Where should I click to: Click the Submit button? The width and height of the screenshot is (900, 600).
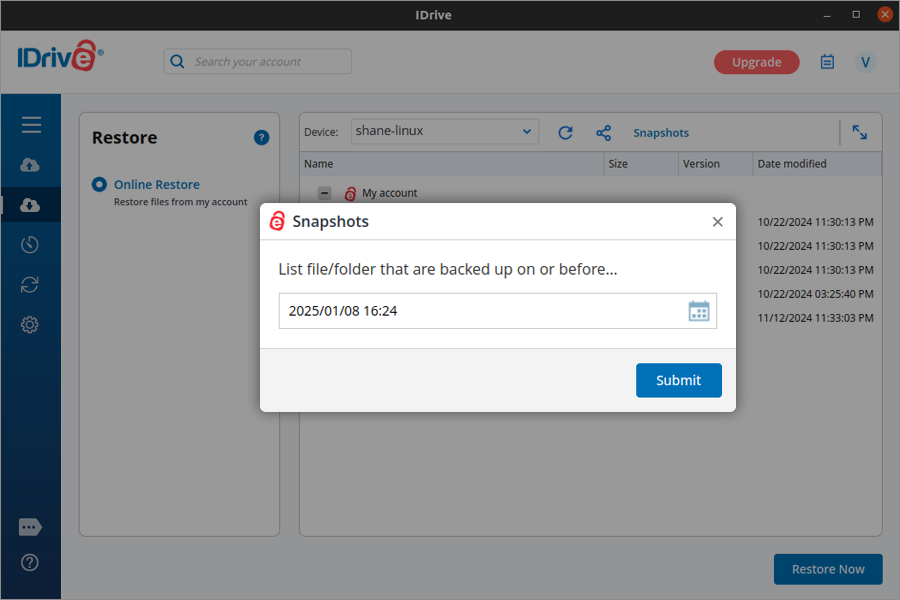click(x=678, y=380)
